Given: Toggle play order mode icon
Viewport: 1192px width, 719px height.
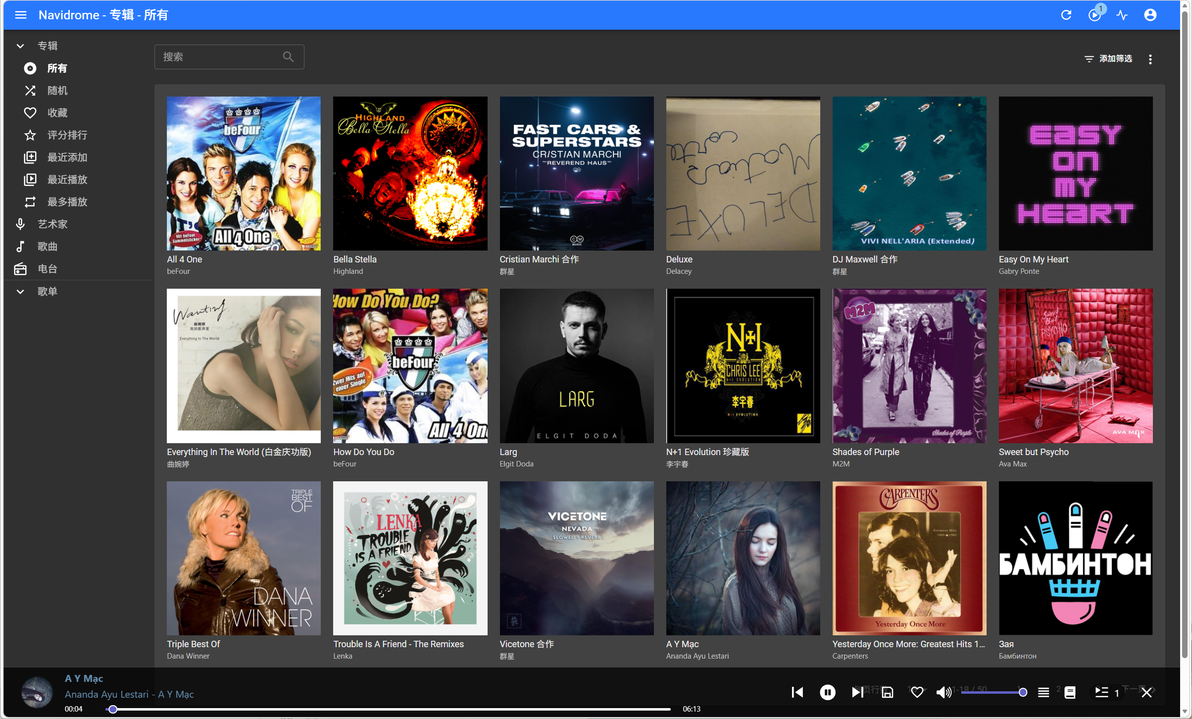Looking at the screenshot, I should pos(1043,692).
